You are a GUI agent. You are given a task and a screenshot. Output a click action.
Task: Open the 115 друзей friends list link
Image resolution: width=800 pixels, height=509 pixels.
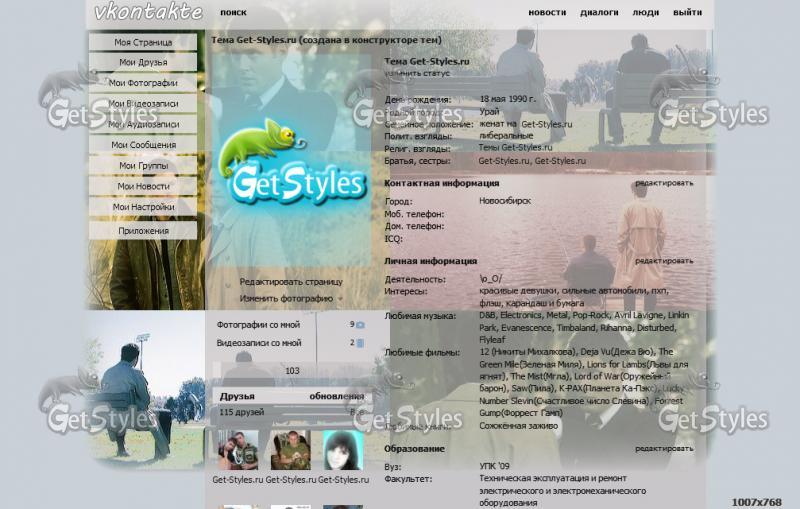240,412
